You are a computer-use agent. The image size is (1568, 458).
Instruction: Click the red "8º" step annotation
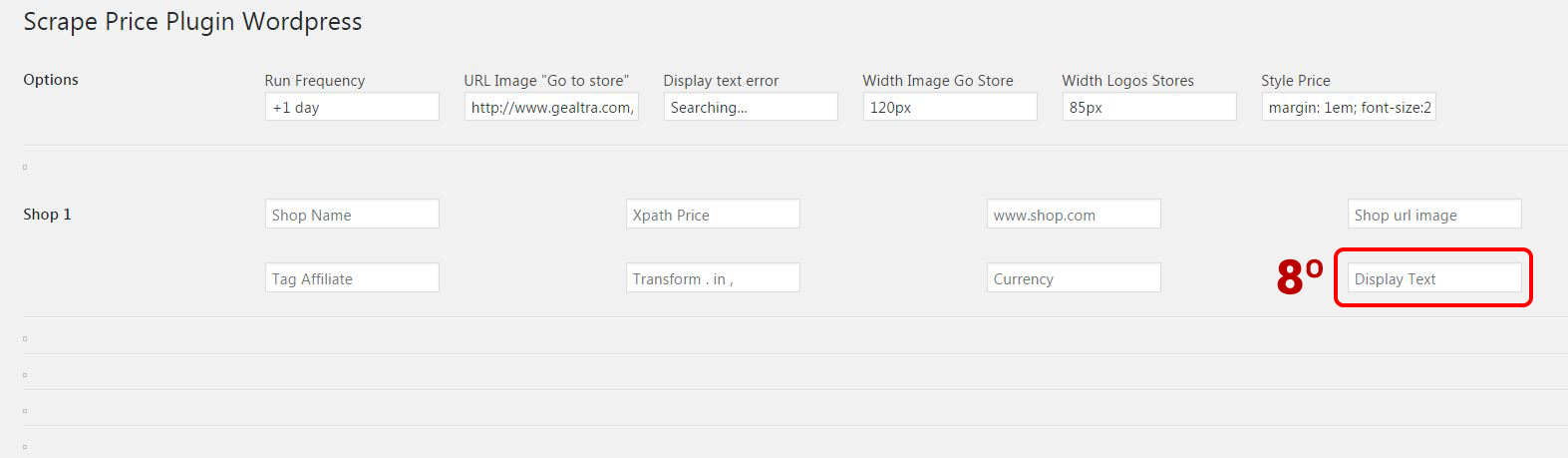click(x=1299, y=277)
